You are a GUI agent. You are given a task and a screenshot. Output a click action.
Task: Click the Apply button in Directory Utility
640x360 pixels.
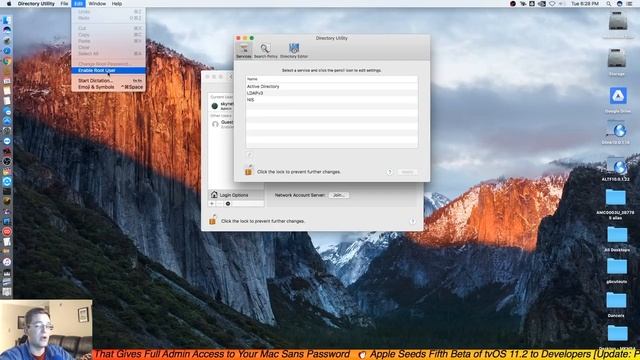[407, 172]
